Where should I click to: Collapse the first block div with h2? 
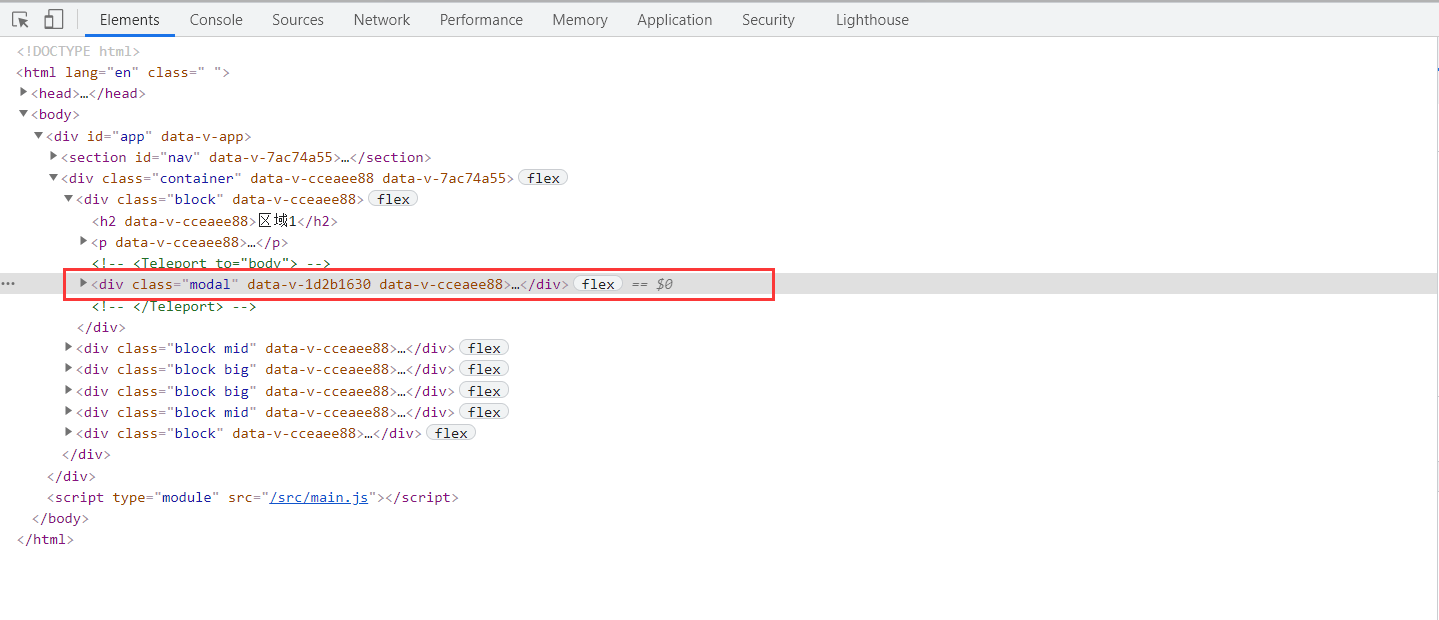pyautogui.click(x=69, y=199)
